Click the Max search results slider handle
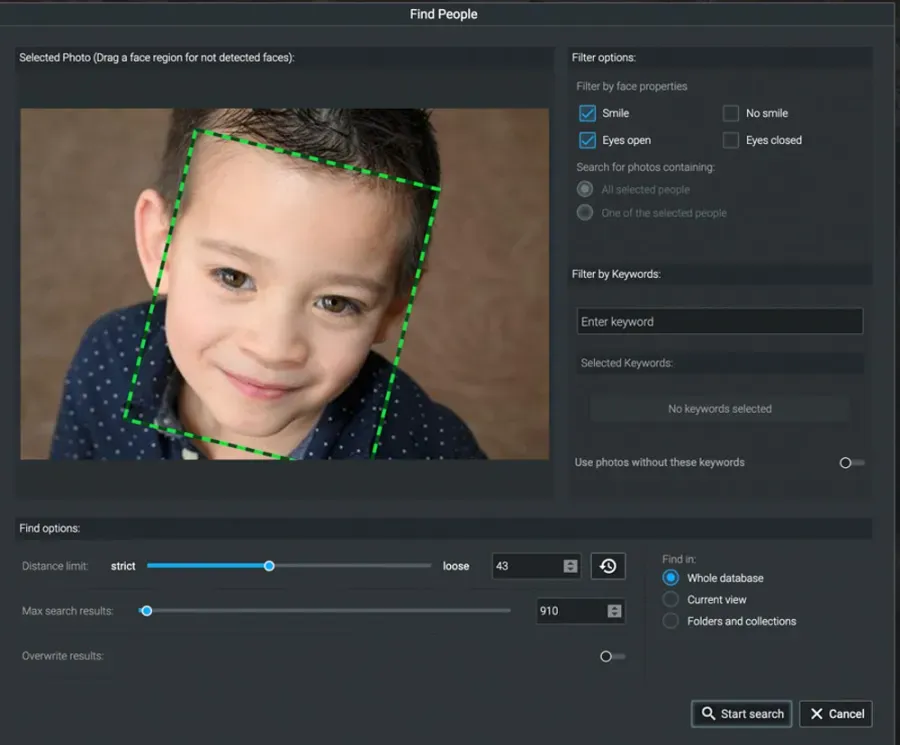900x745 pixels. (x=147, y=611)
